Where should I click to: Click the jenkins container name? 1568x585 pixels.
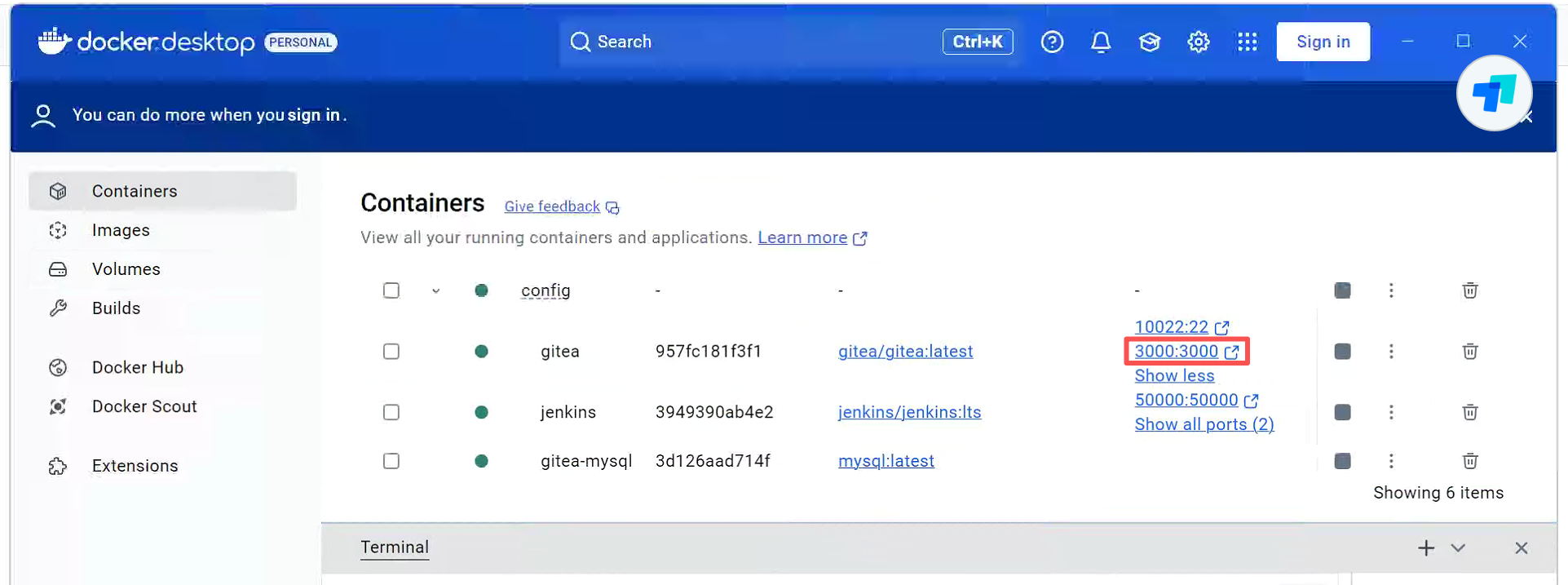[568, 412]
